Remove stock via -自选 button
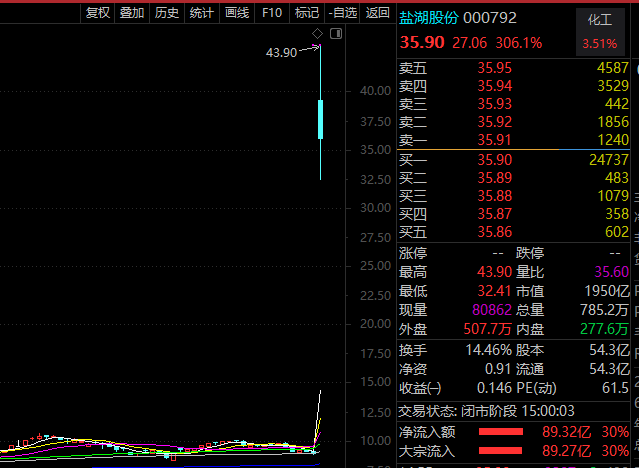 pyautogui.click(x=342, y=13)
